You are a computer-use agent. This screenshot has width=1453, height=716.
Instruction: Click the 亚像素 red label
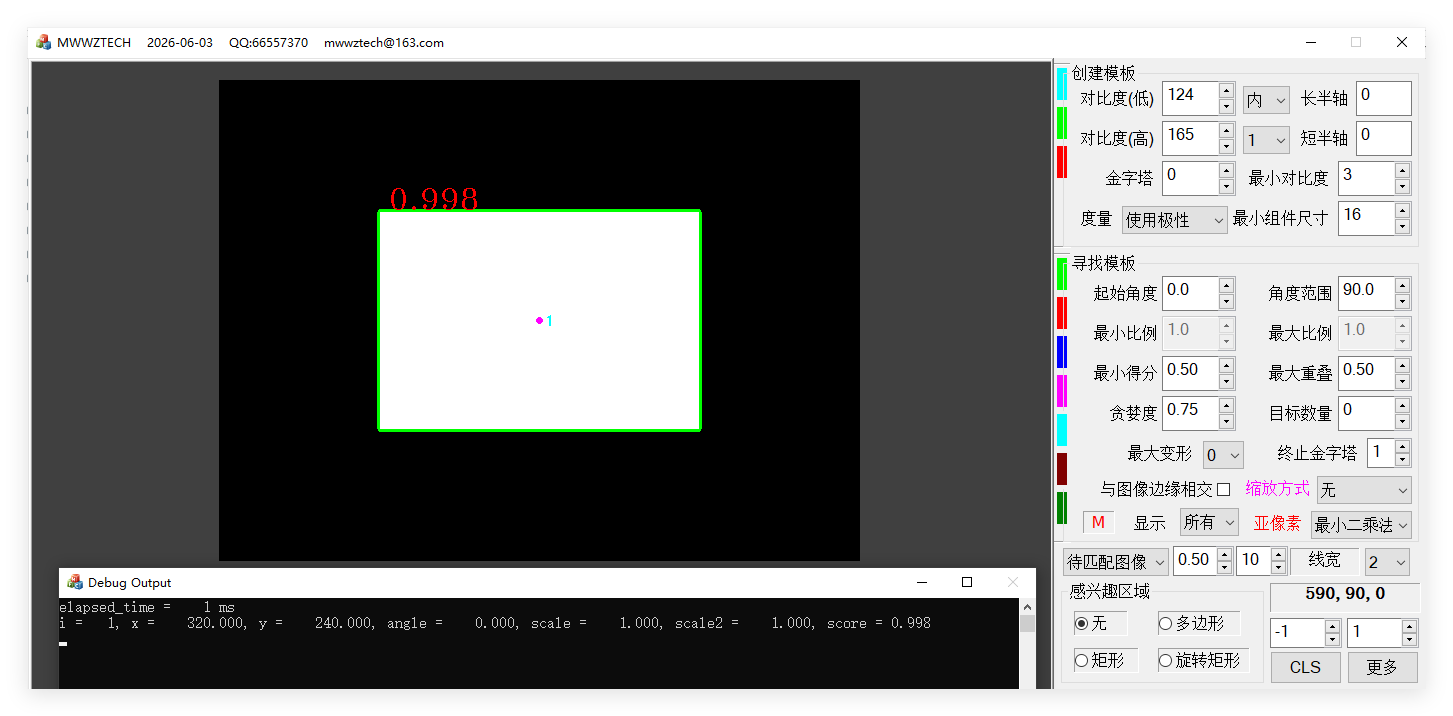click(x=1278, y=523)
